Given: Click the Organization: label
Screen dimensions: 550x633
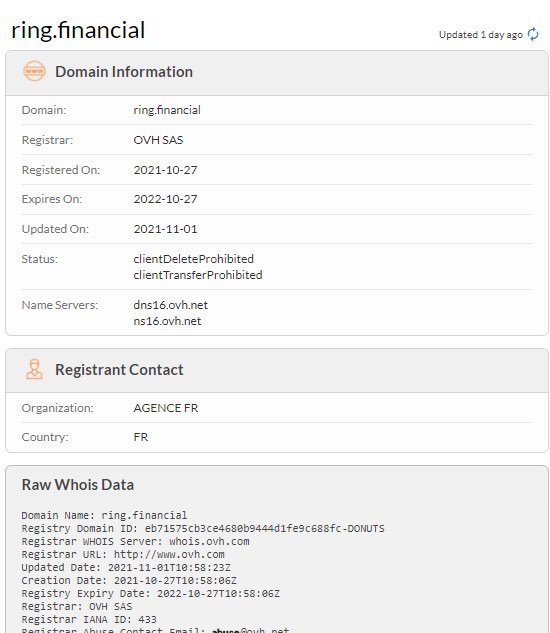Looking at the screenshot, I should point(57,408).
